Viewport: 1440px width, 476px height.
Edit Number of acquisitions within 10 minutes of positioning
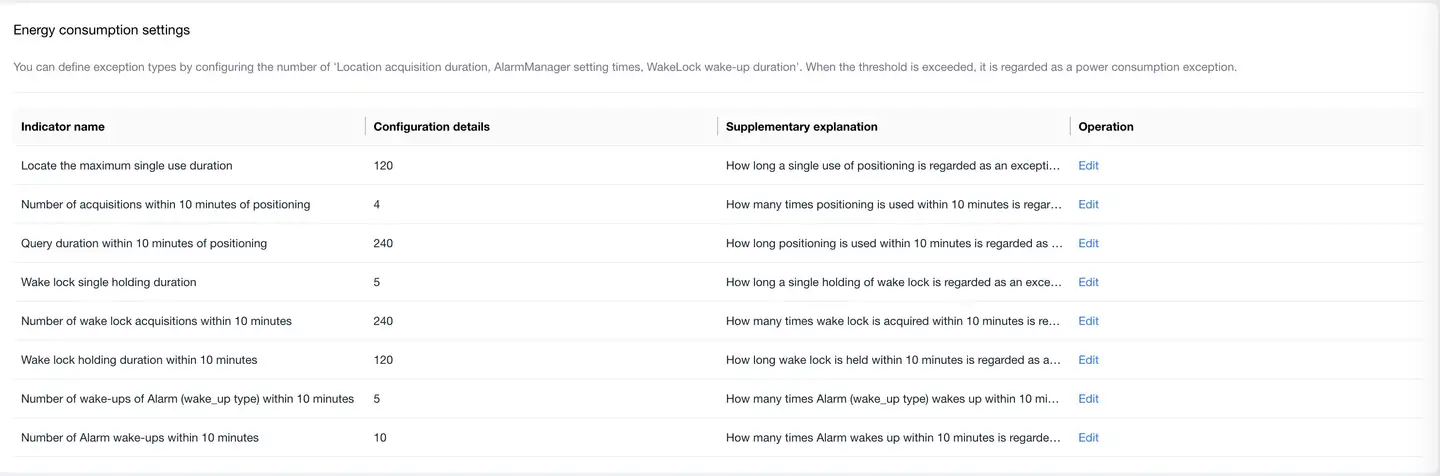1088,205
